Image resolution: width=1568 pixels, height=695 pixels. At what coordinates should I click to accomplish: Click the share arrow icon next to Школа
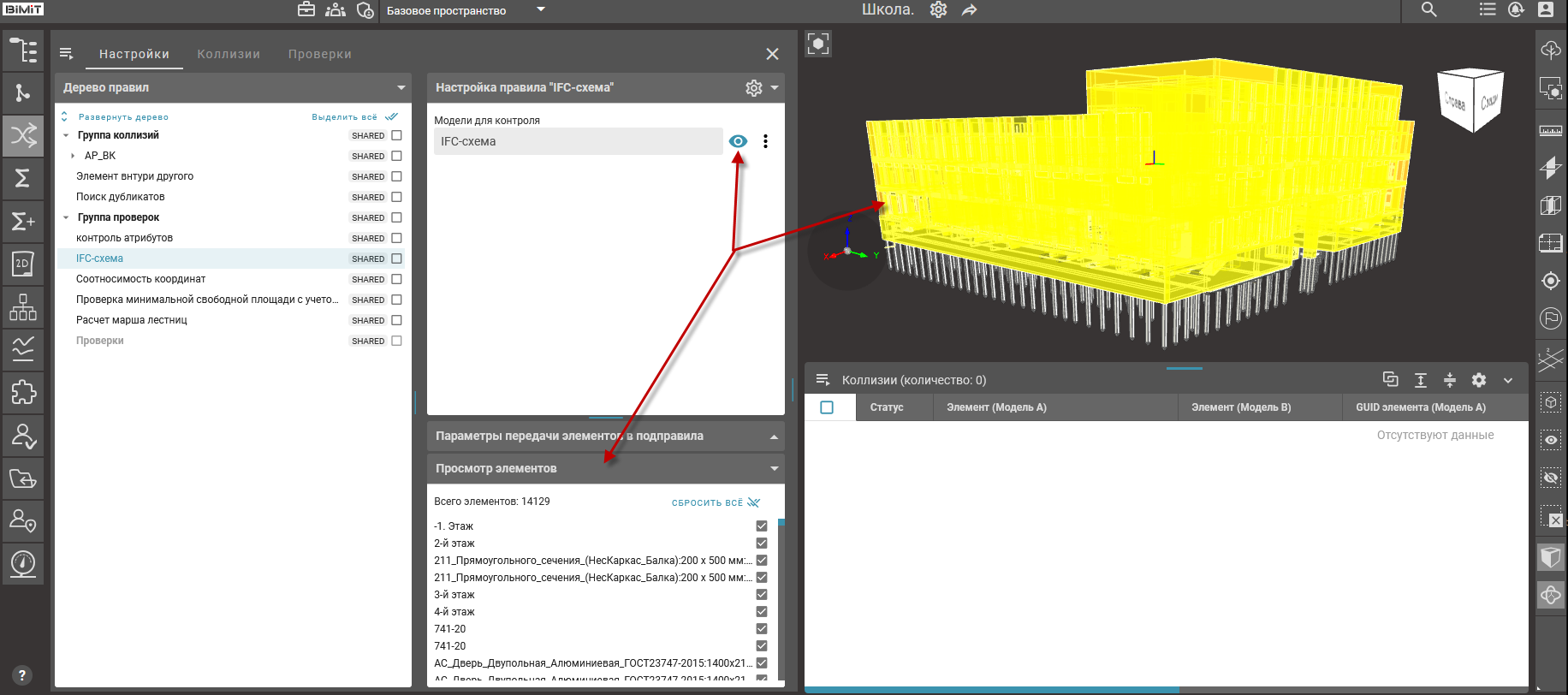coord(969,10)
